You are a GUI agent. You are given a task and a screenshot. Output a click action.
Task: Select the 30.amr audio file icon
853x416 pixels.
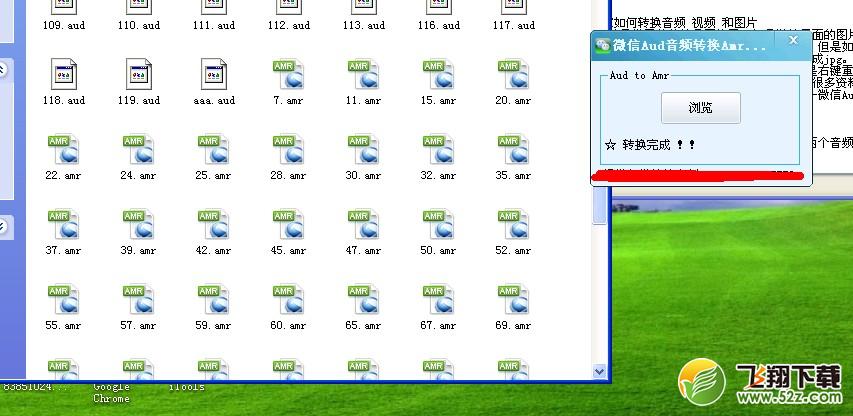[x=363, y=149]
